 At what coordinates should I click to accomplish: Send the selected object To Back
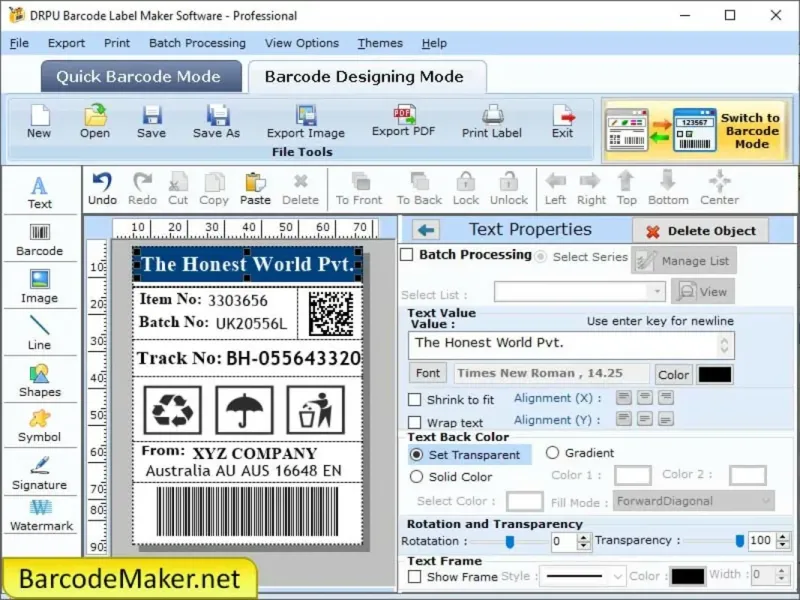[x=419, y=189]
